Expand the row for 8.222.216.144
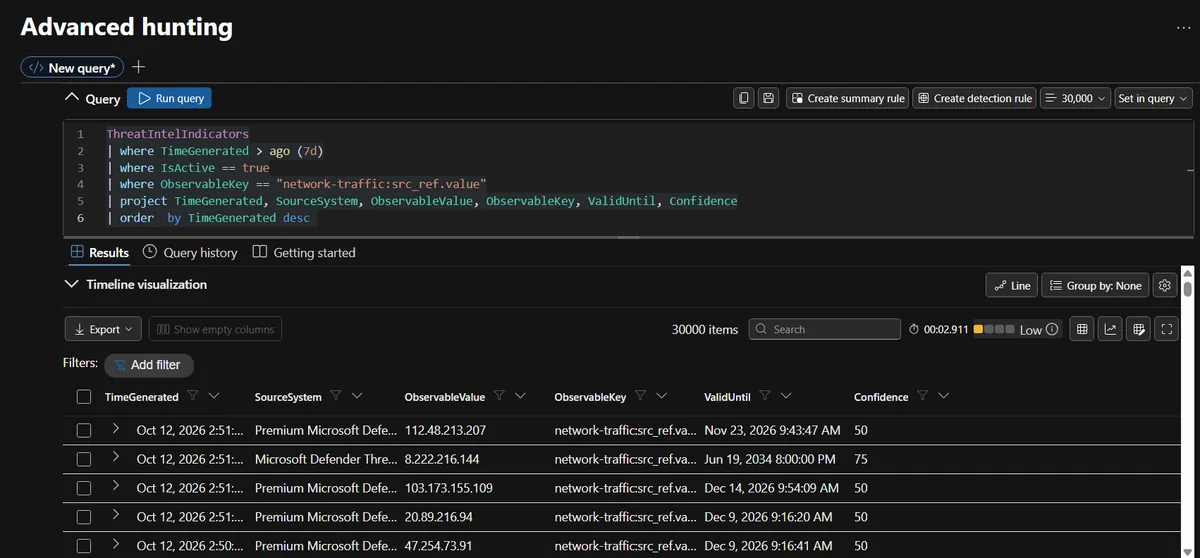Screen dimensions: 1200x558 tap(116, 457)
